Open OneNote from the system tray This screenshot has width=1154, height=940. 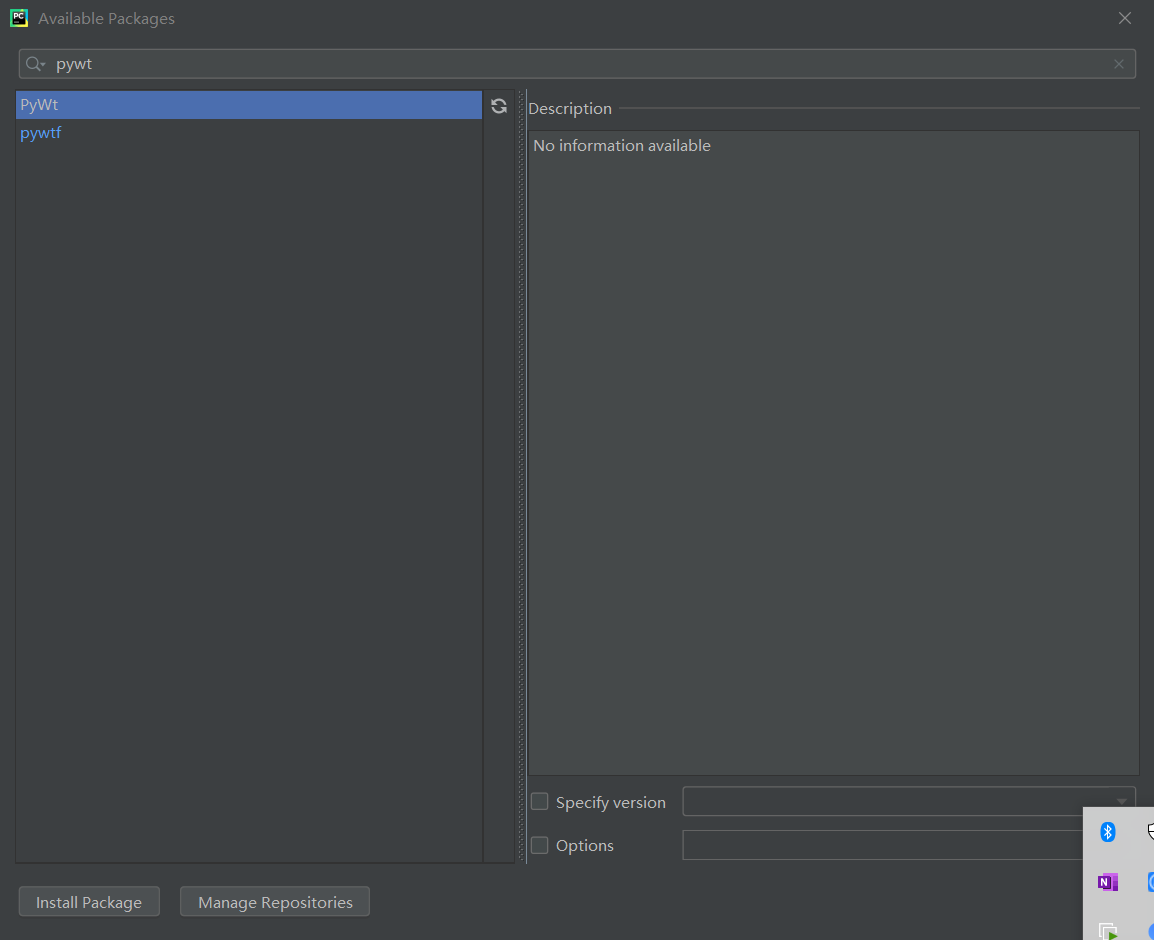(x=1107, y=882)
